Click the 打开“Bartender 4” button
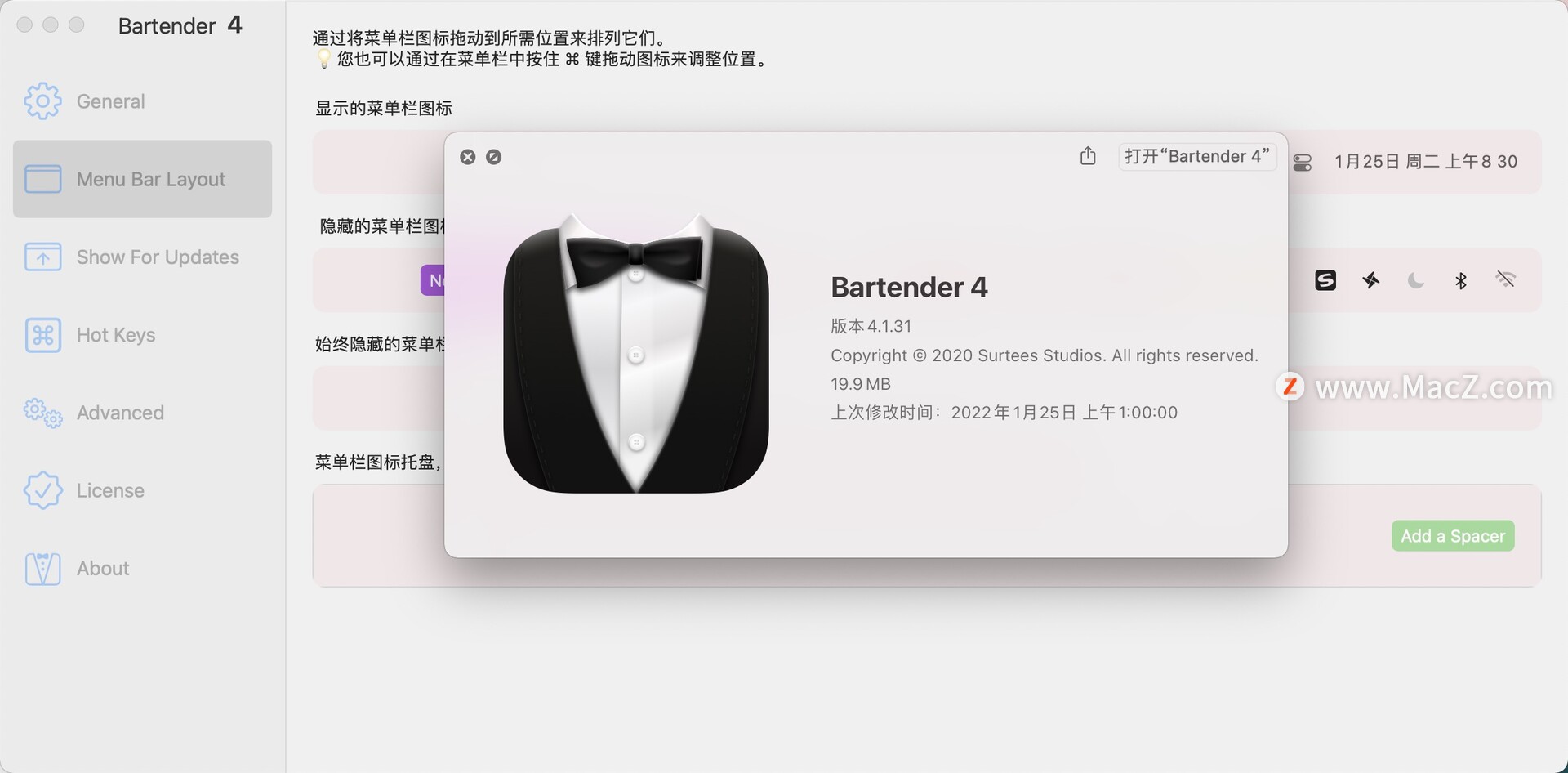The height and width of the screenshot is (773, 1568). [x=1197, y=156]
